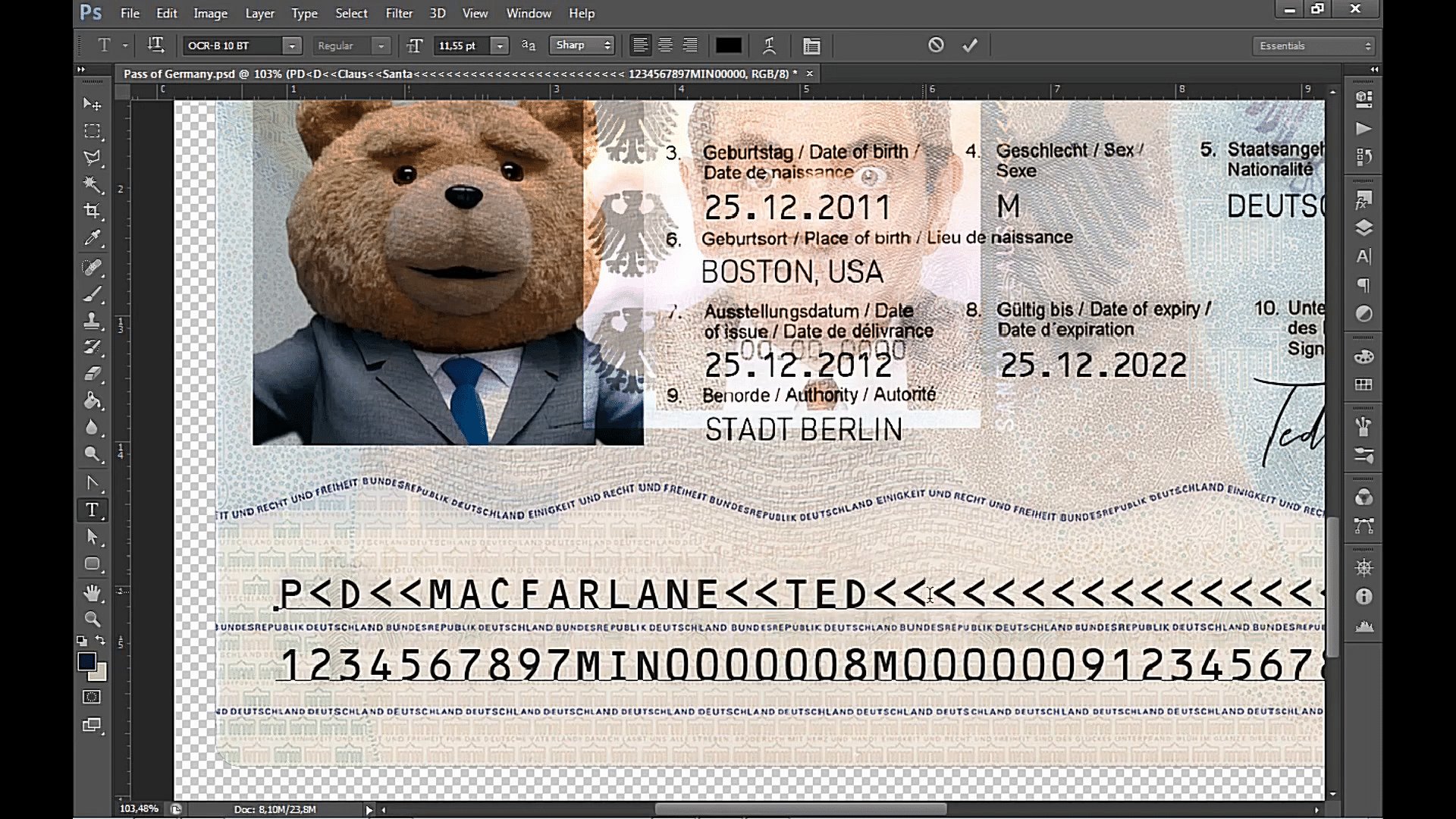Expand the status bar document info arrow
1456x819 pixels.
[x=369, y=810]
